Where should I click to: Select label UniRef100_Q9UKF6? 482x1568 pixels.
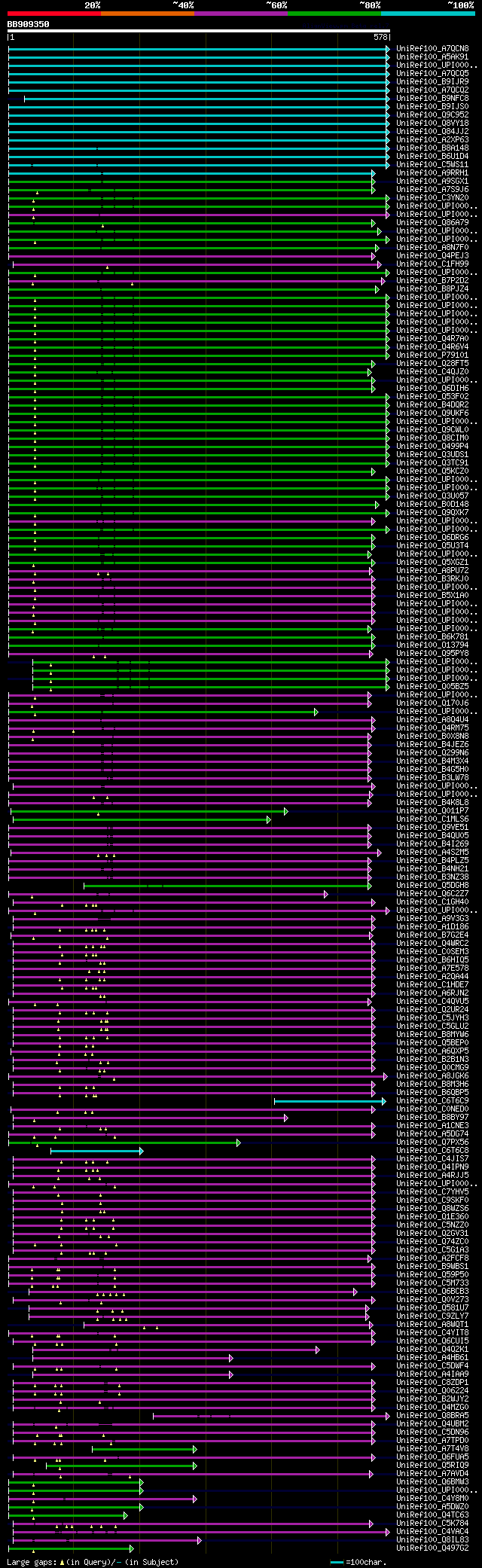coord(432,413)
